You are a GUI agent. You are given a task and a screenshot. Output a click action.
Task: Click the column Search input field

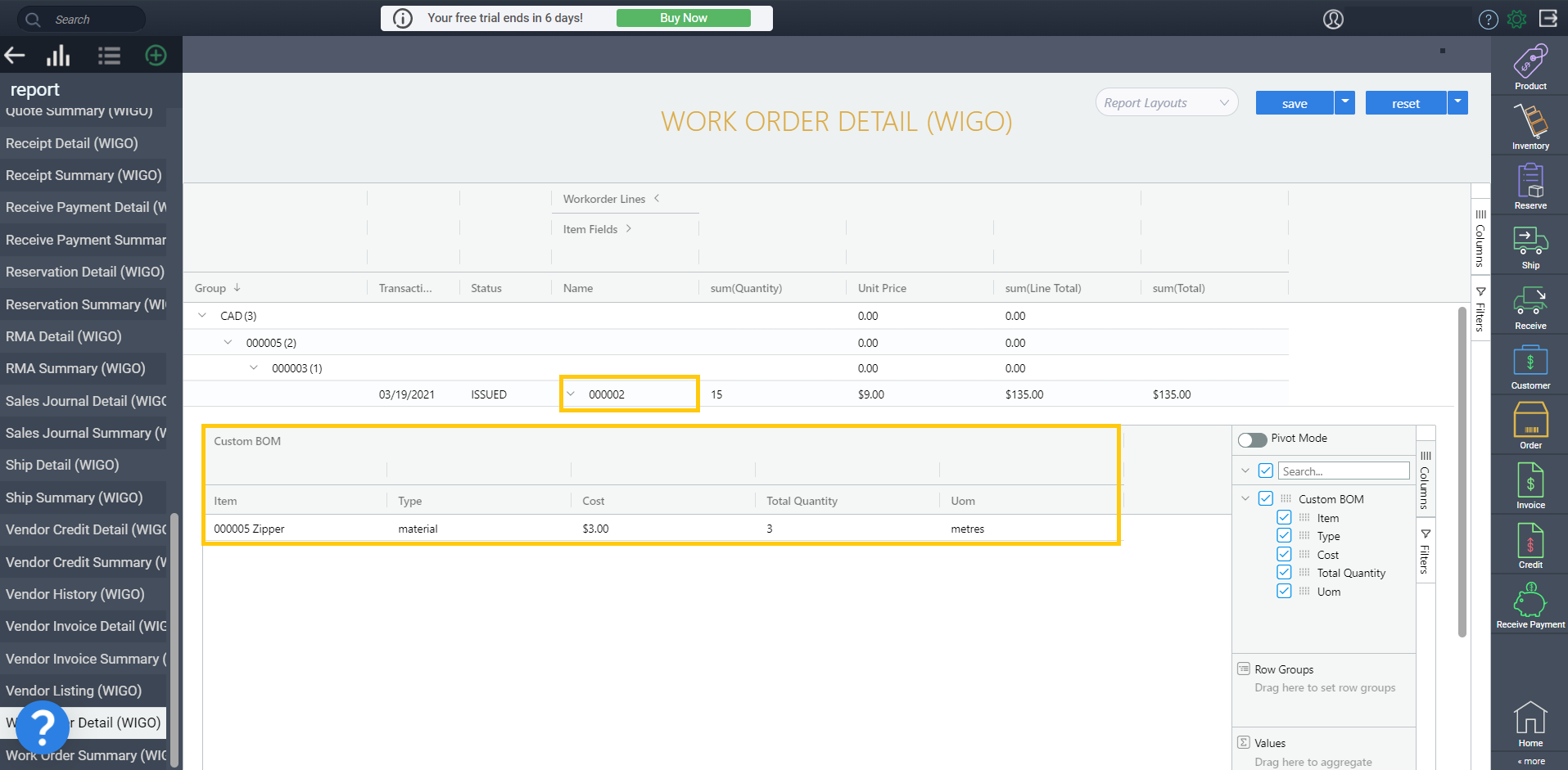pos(1344,471)
